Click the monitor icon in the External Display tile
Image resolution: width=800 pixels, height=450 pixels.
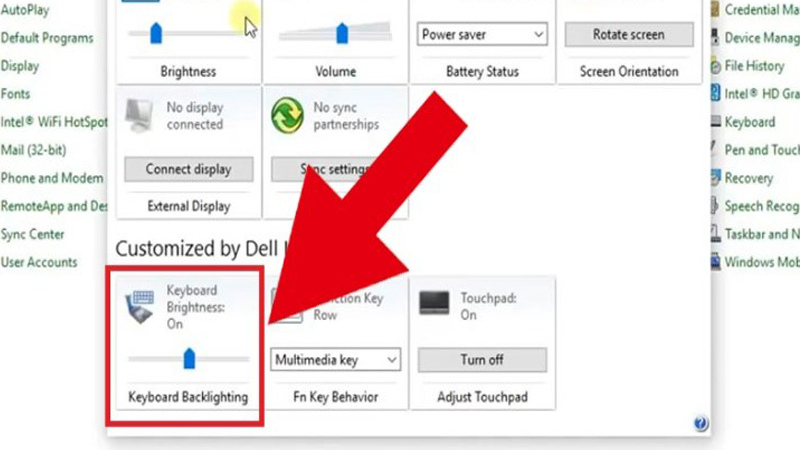click(x=139, y=115)
